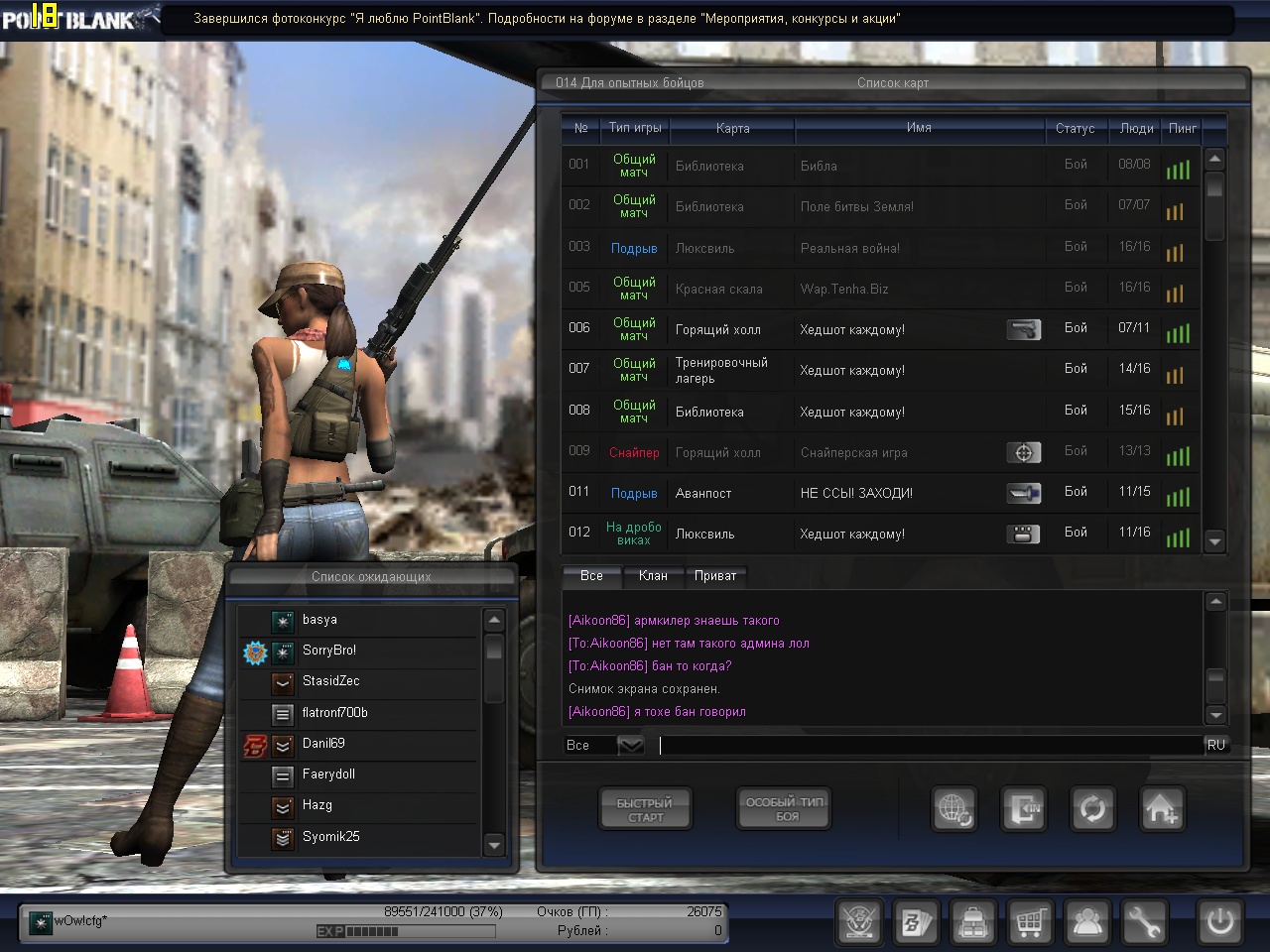Click rank chevron icon next to Hazg
Image resolution: width=1270 pixels, height=952 pixels.
pos(283,806)
